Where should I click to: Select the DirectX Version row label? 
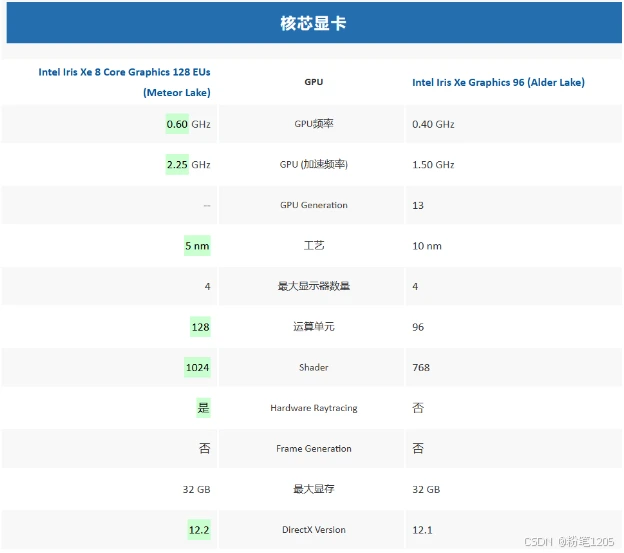pyautogui.click(x=314, y=530)
